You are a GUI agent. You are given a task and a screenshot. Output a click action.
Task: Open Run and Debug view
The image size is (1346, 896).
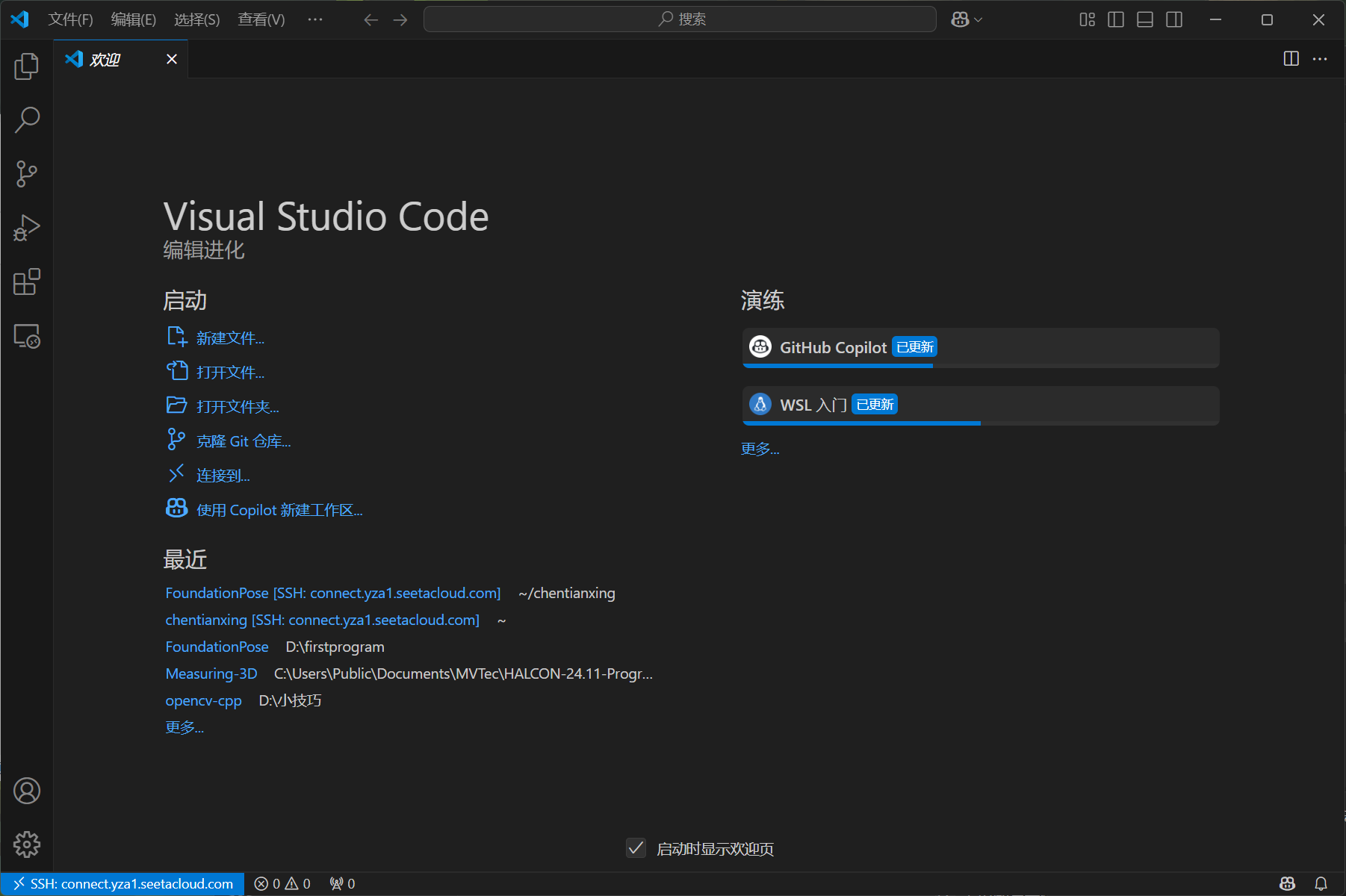(27, 228)
